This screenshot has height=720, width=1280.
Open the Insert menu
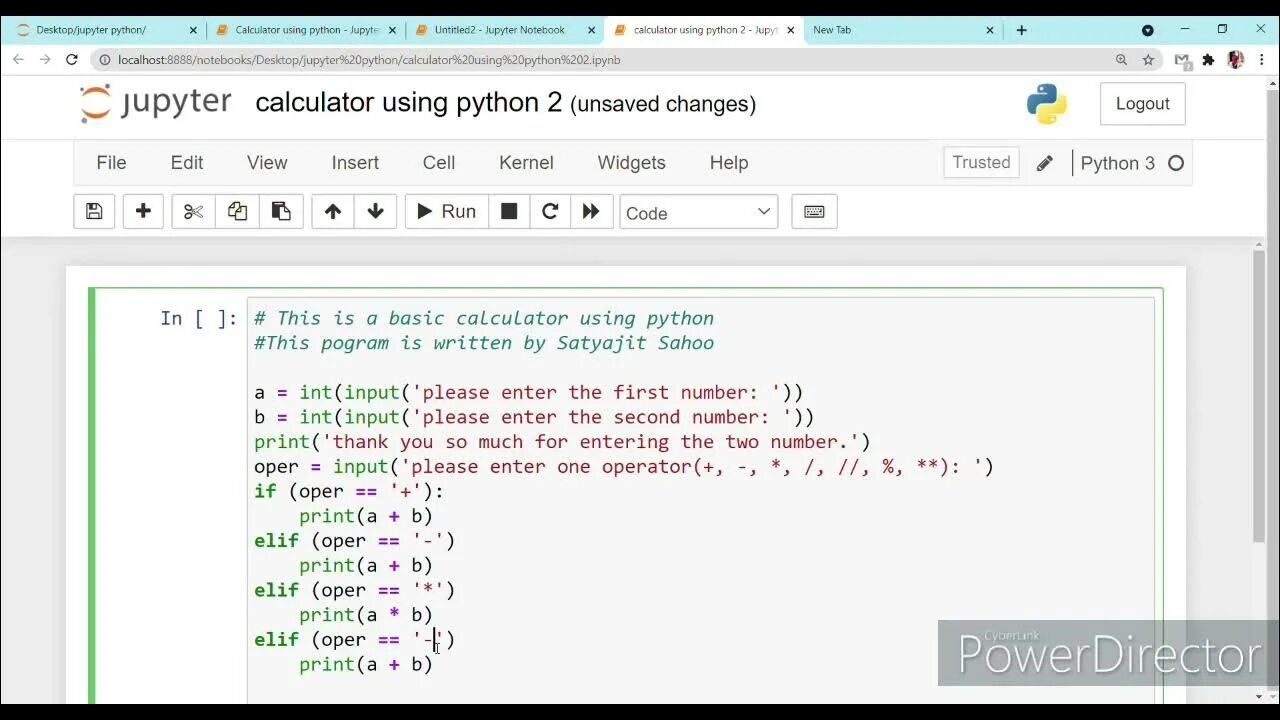pos(355,162)
